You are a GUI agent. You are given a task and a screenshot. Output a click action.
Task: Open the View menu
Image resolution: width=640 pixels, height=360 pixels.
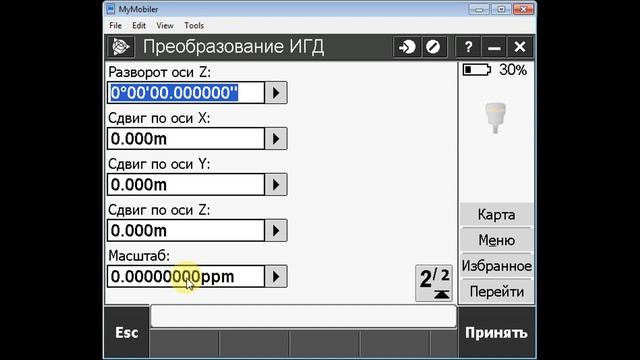(165, 26)
